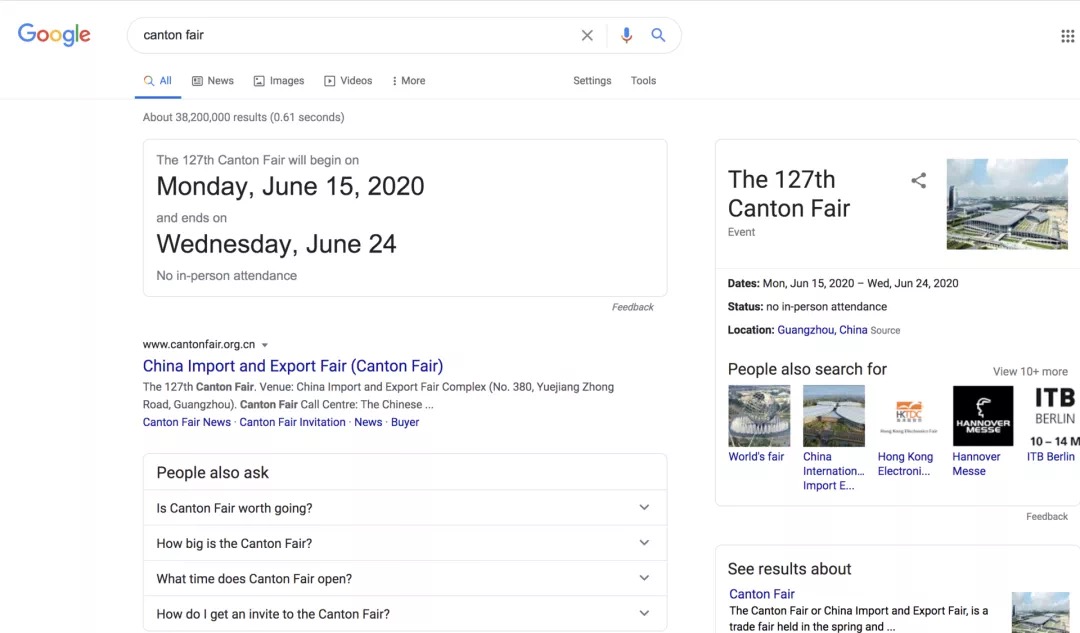The image size is (1080, 633).
Task: Open the Google apps grid launcher
Action: tap(1067, 35)
